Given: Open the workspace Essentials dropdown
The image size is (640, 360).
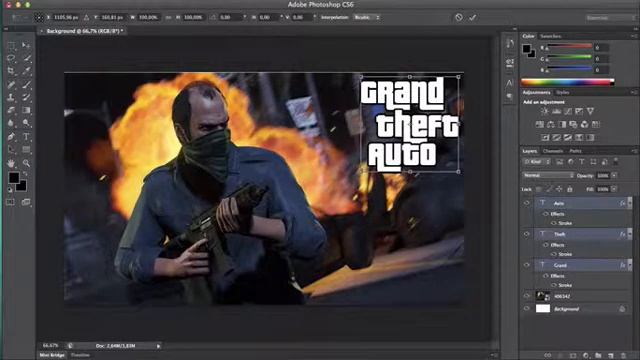Looking at the screenshot, I should click(610, 18).
